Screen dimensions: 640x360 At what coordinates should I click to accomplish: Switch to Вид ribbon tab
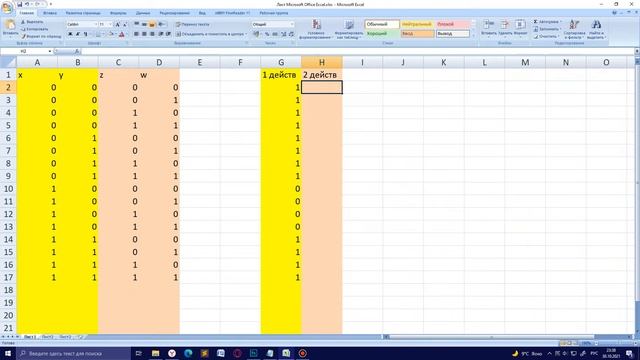click(202, 13)
